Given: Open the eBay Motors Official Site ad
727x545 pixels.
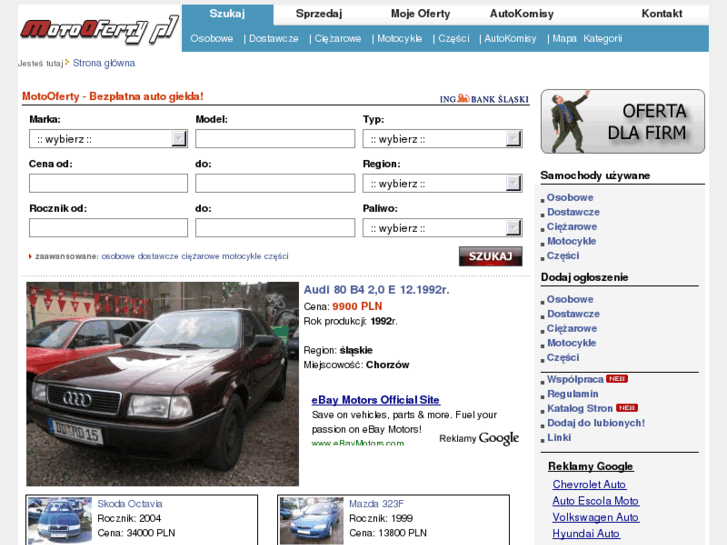Looking at the screenshot, I should (x=375, y=400).
